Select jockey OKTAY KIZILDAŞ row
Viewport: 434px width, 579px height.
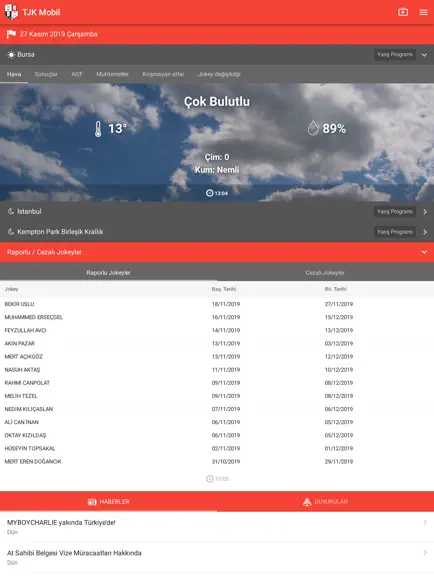[x=217, y=435]
